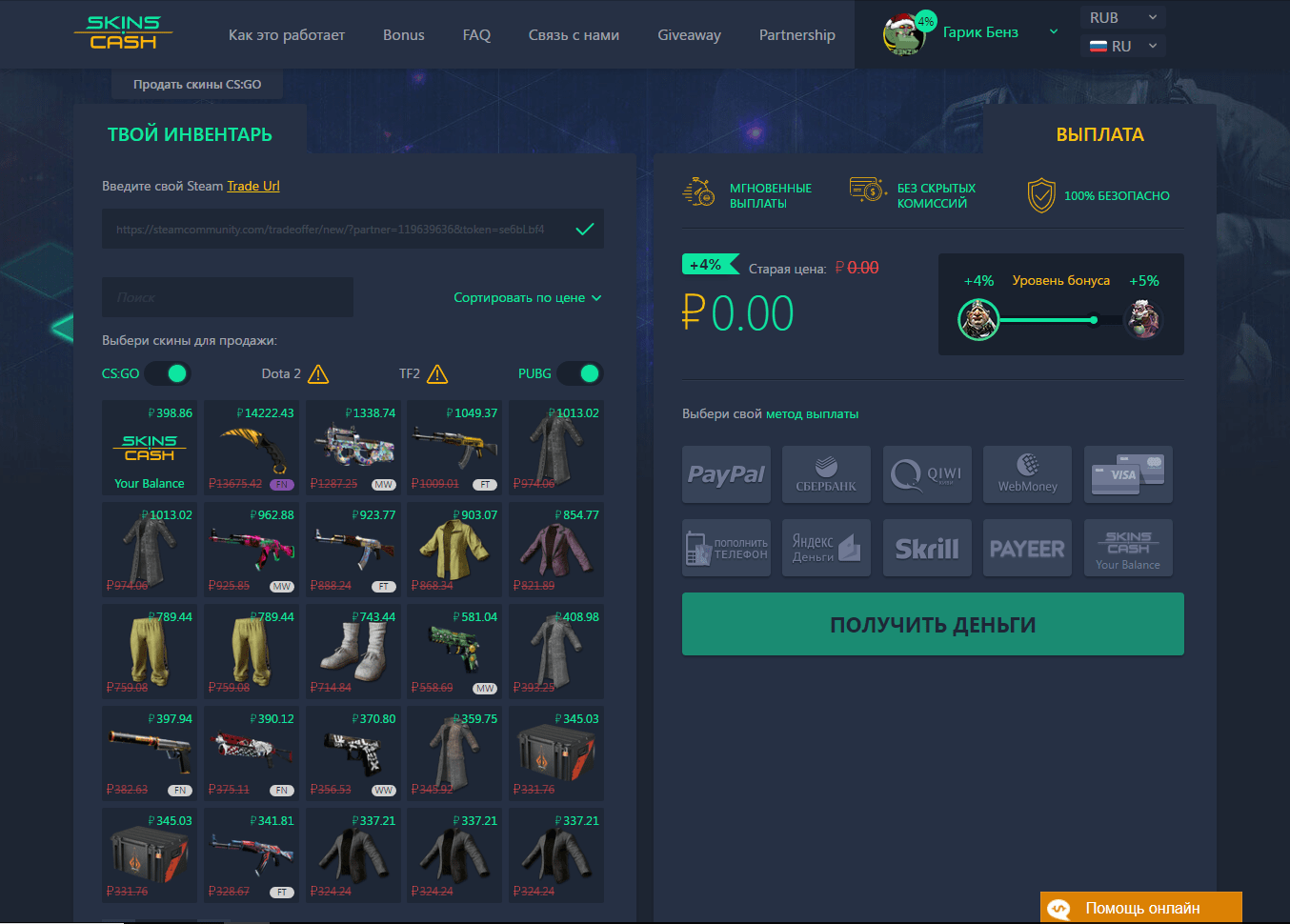The image size is (1290, 924).
Task: Select Skrill payout method
Action: click(x=927, y=548)
